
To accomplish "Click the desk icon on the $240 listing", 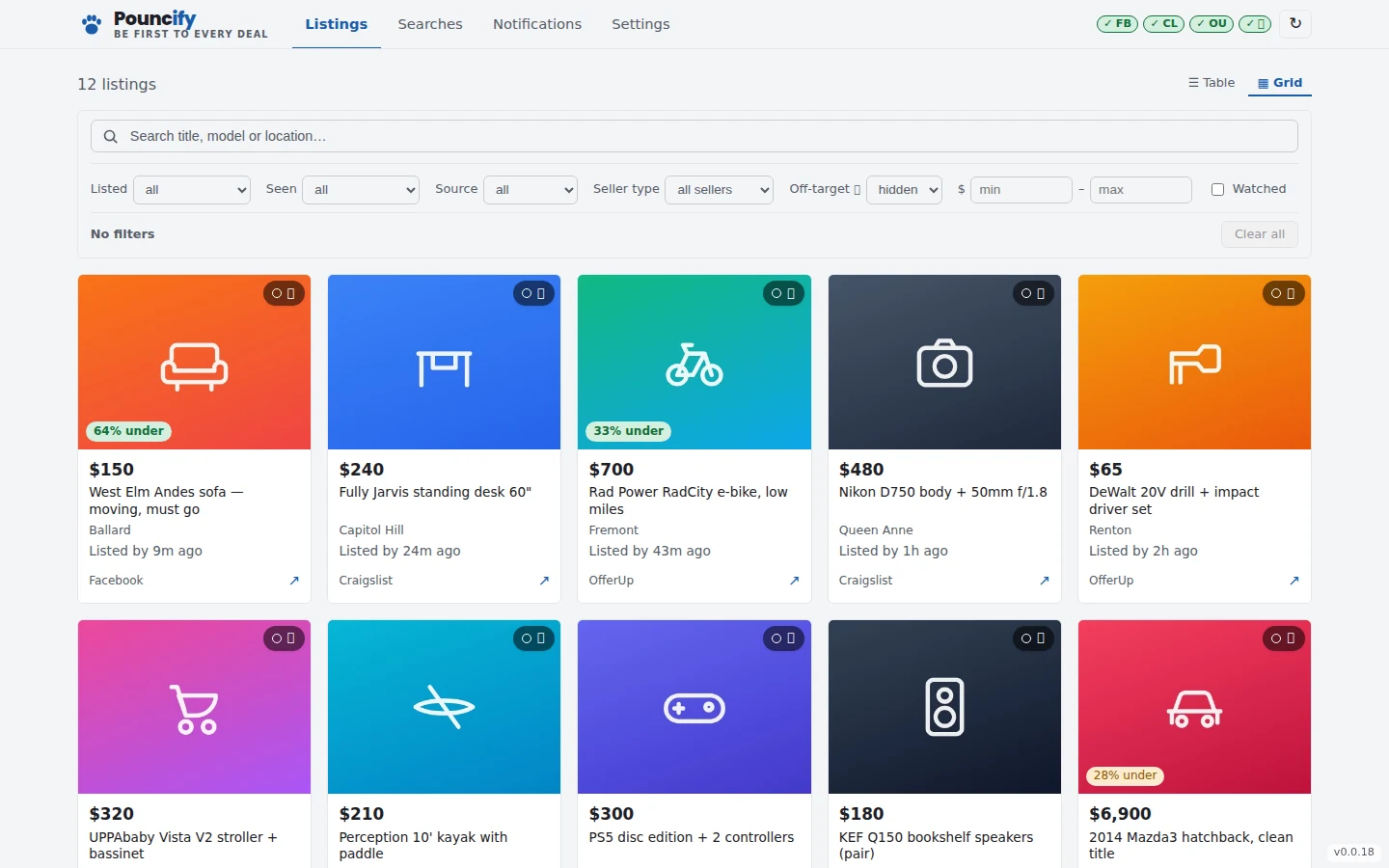I will click(x=444, y=367).
